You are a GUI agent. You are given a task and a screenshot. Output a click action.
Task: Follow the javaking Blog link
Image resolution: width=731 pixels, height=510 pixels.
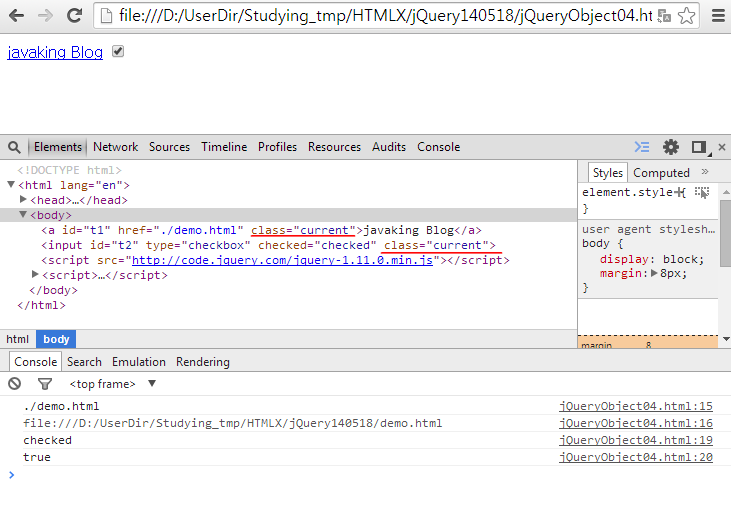[x=55, y=52]
